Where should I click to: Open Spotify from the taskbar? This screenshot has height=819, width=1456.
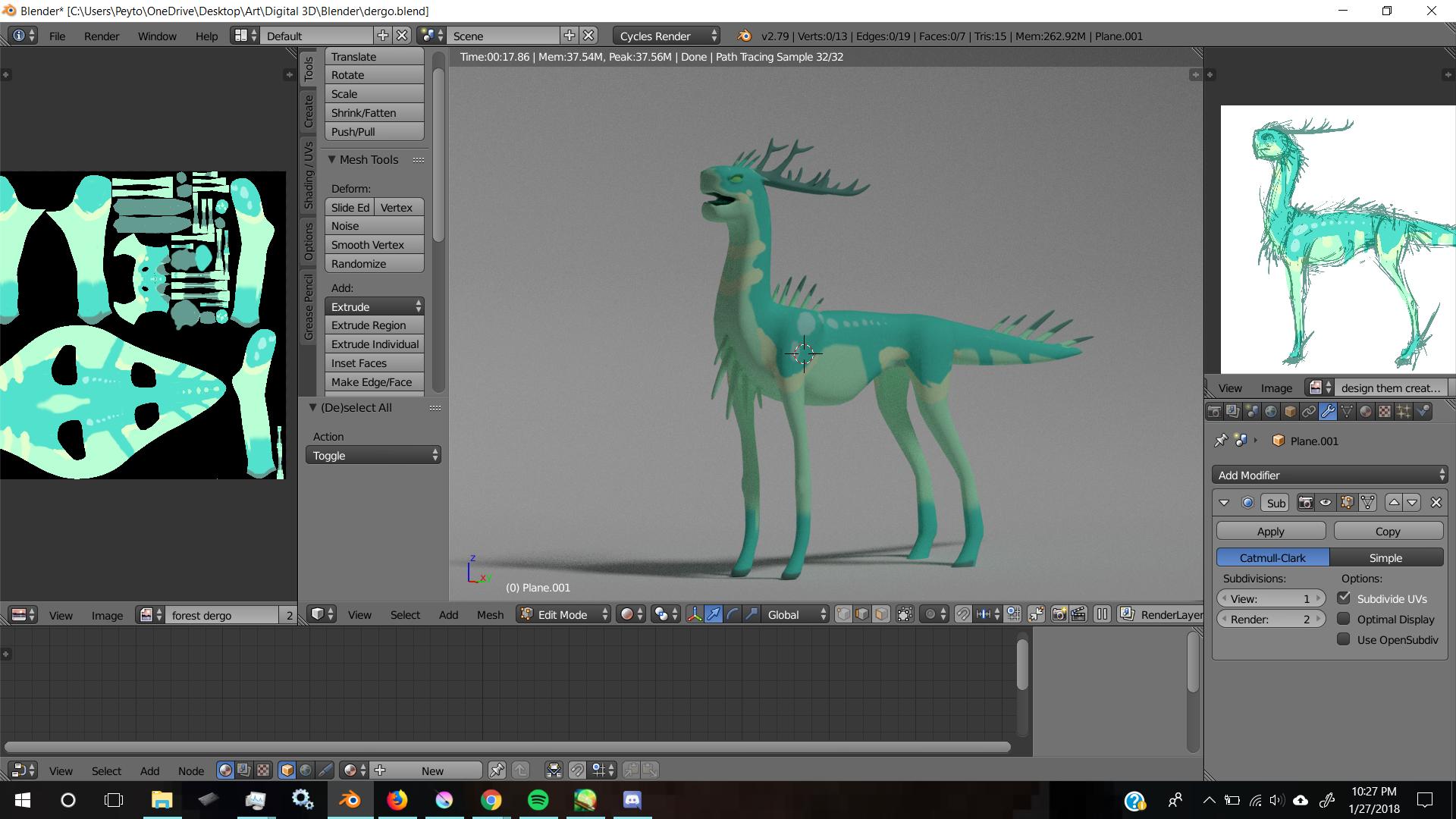click(538, 800)
